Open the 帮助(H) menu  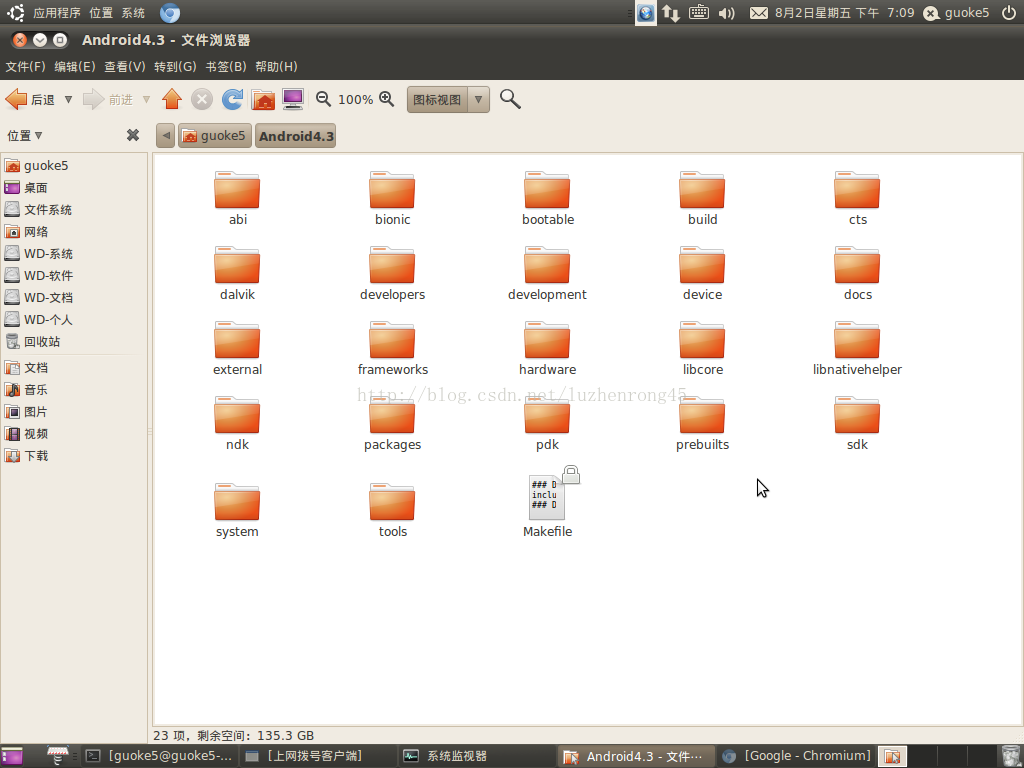tap(276, 67)
